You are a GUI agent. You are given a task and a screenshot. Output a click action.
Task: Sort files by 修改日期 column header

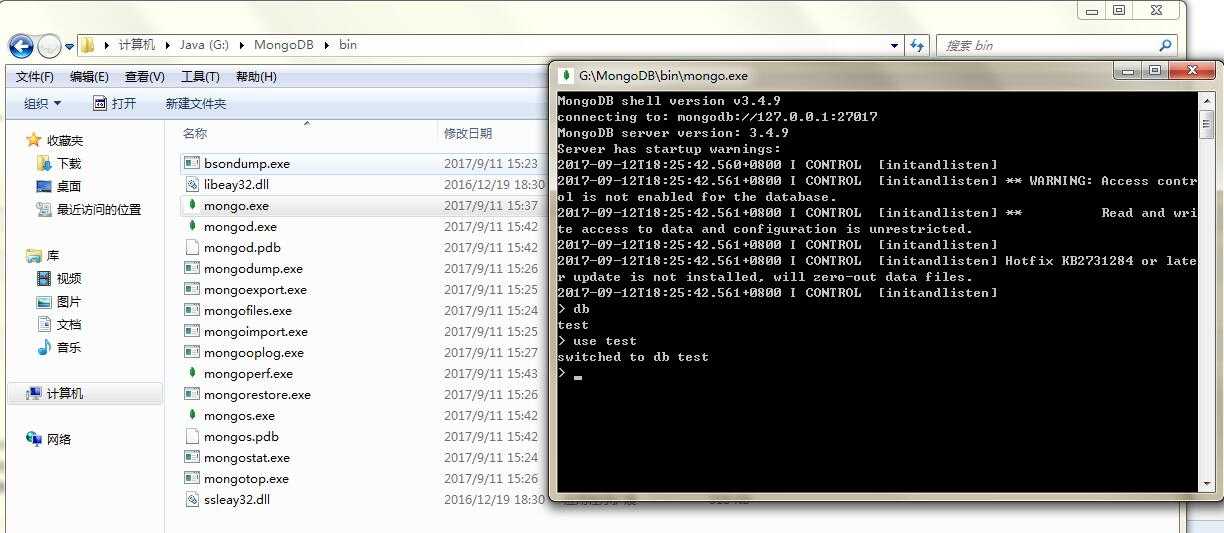(x=468, y=133)
